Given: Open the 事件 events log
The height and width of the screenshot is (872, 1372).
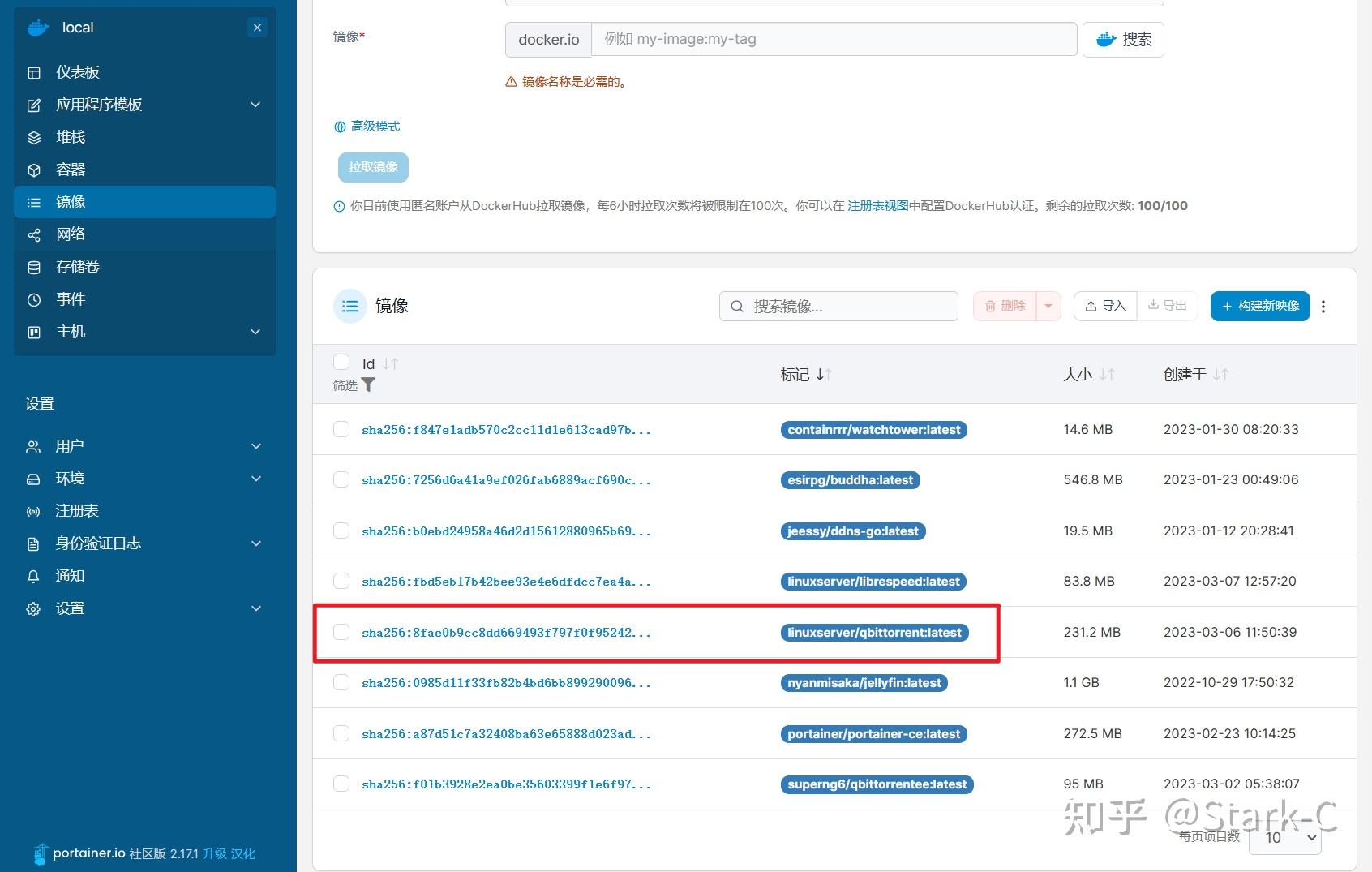Looking at the screenshot, I should coord(70,299).
